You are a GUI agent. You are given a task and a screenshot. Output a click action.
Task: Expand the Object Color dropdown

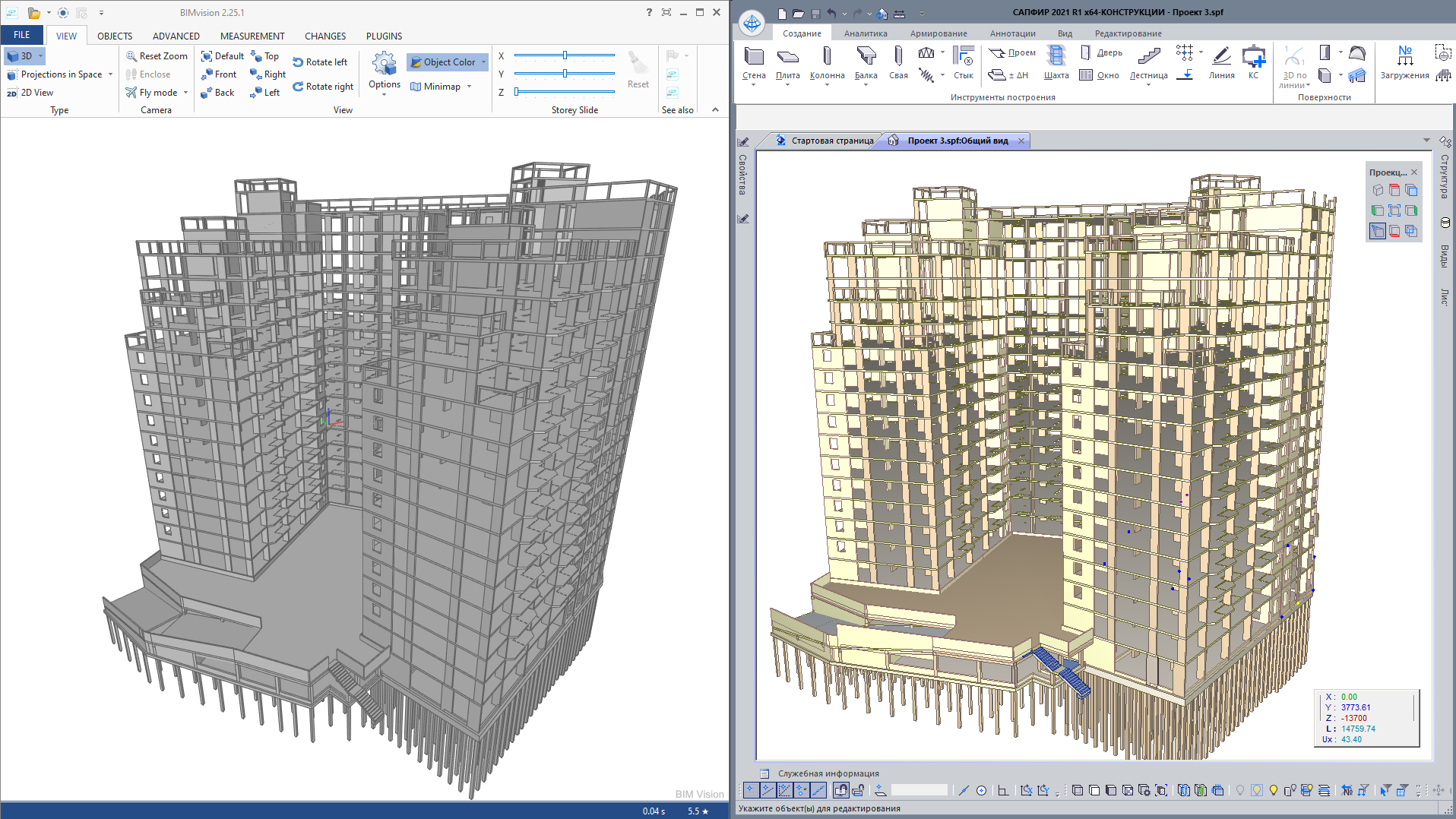pyautogui.click(x=483, y=62)
